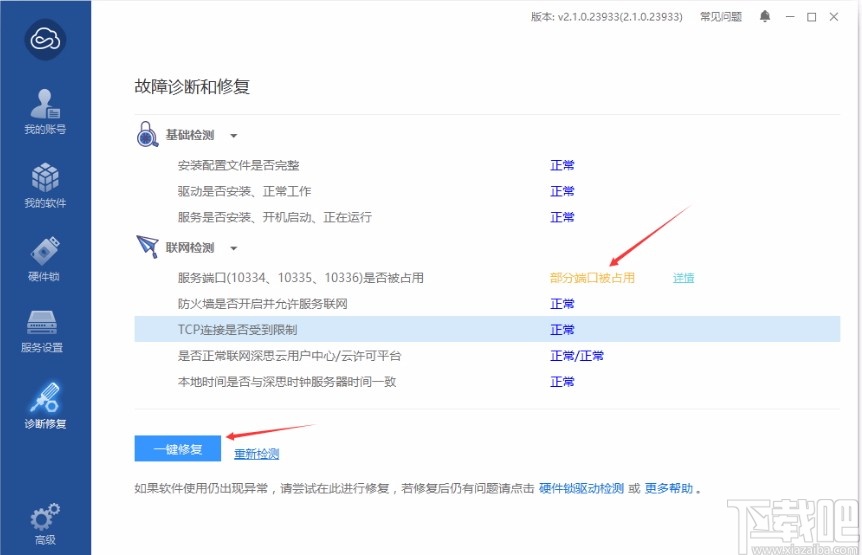Collapse the 基础检测 section arrow
This screenshot has width=862, height=555.
(234, 136)
